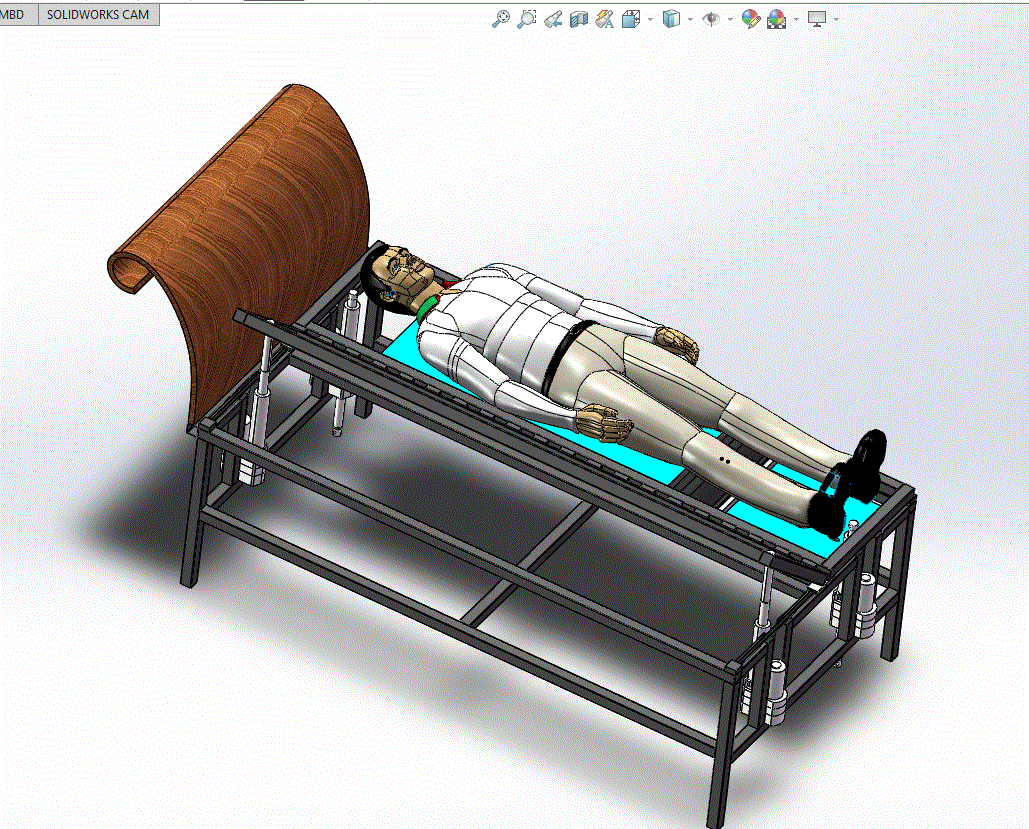The width and height of the screenshot is (1029, 829).
Task: Go back to the Previous View
Action: coord(553,19)
